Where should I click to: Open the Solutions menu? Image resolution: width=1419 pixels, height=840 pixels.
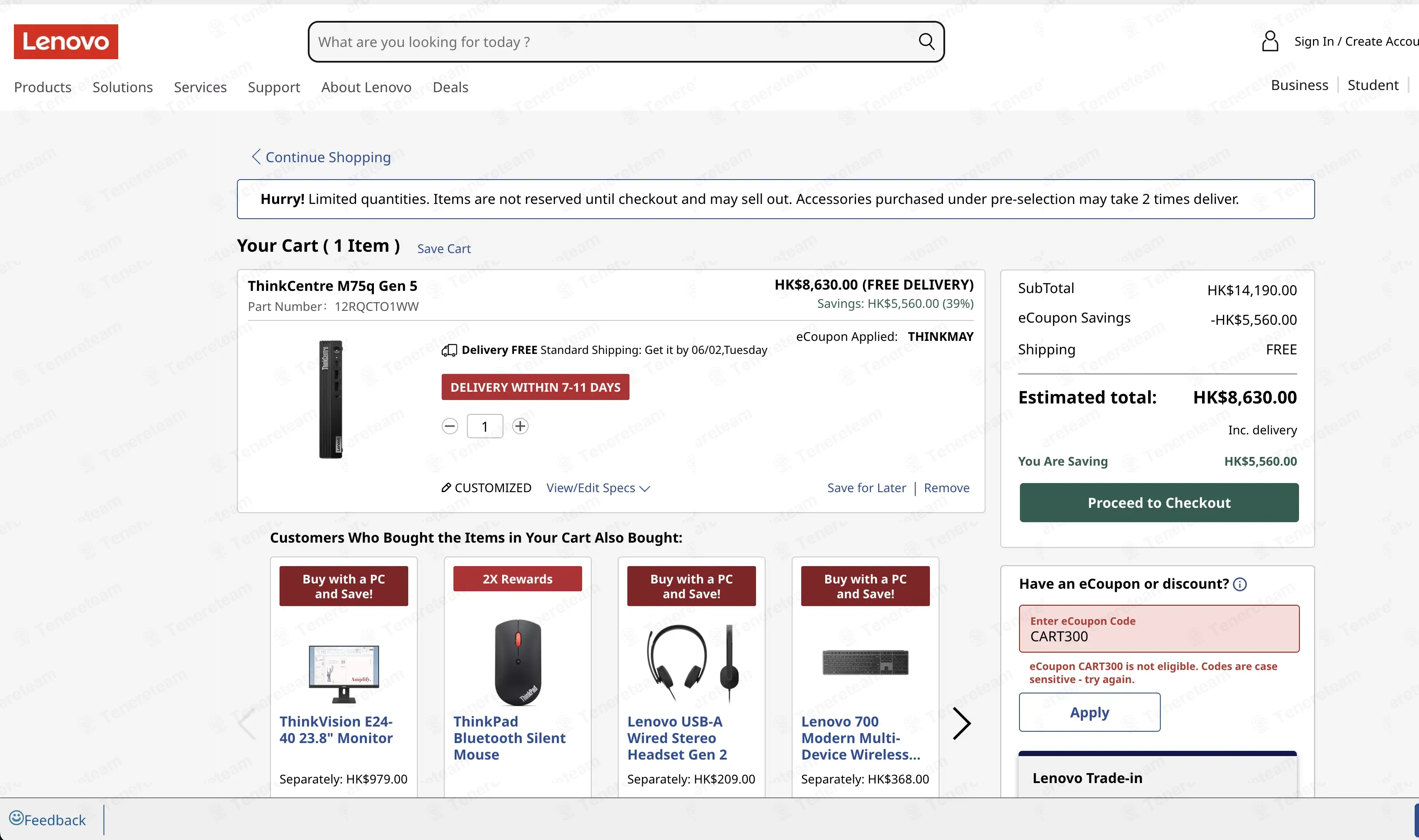coord(122,87)
